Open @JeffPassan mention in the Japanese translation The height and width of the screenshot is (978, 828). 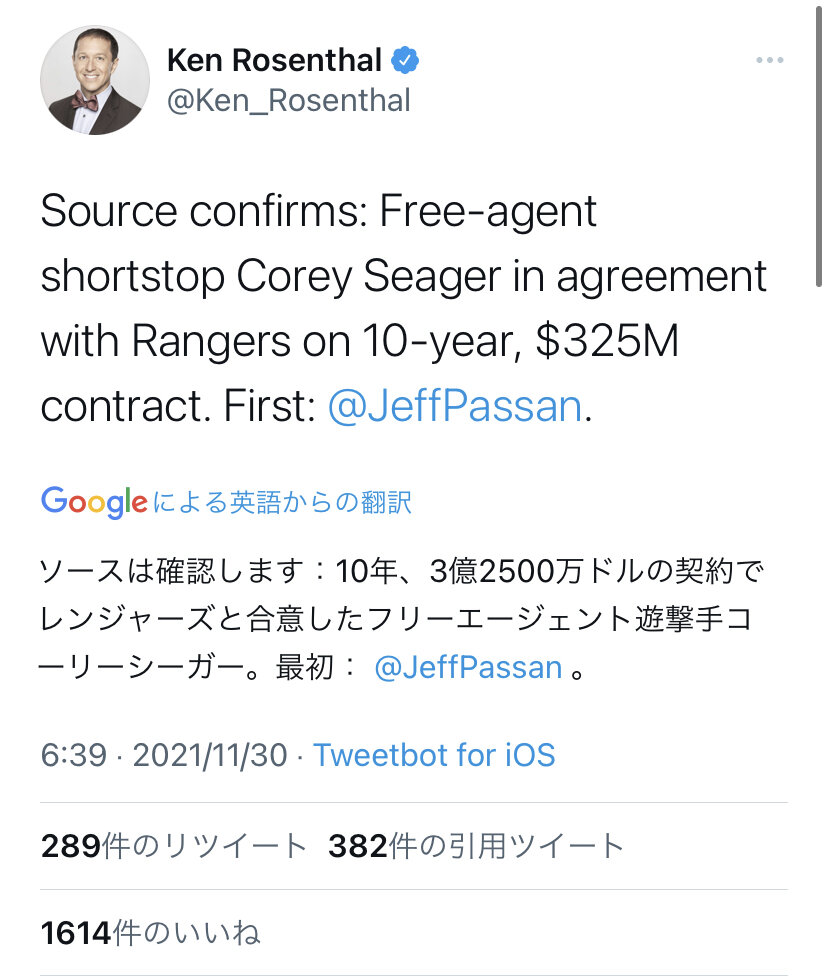tap(467, 667)
